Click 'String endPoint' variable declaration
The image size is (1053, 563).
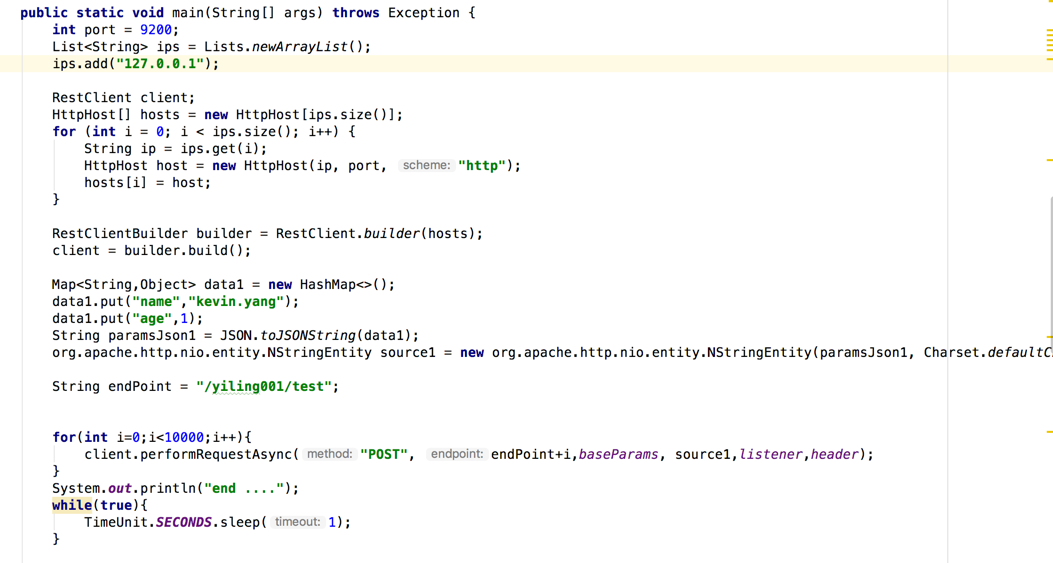pos(111,386)
